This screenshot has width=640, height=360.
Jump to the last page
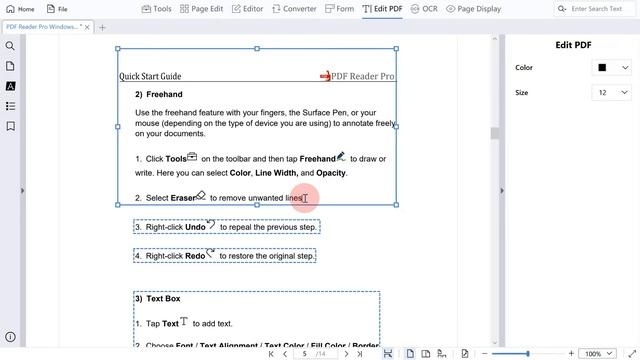360,354
